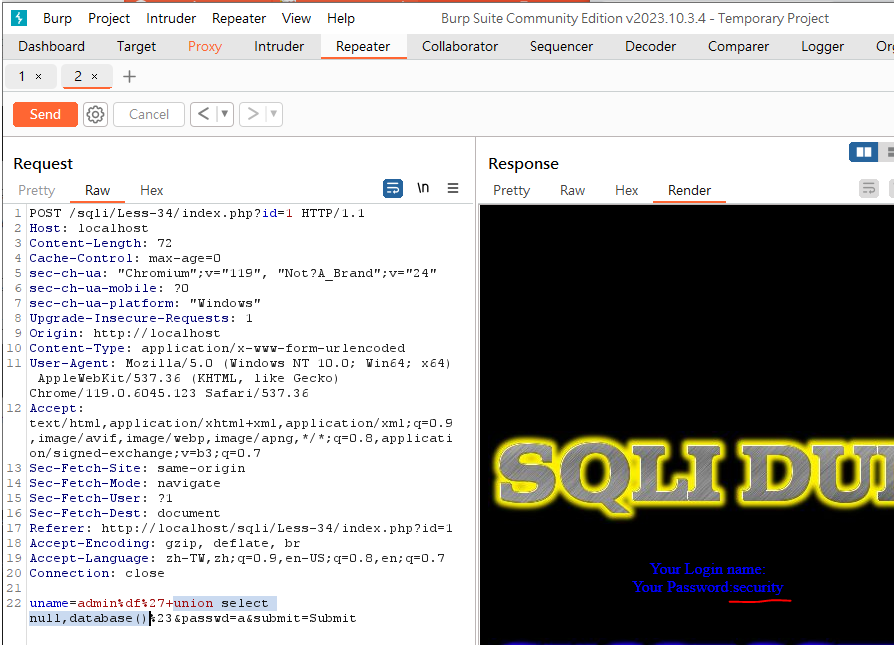Switch to the Sequencer tab

[x=561, y=47]
